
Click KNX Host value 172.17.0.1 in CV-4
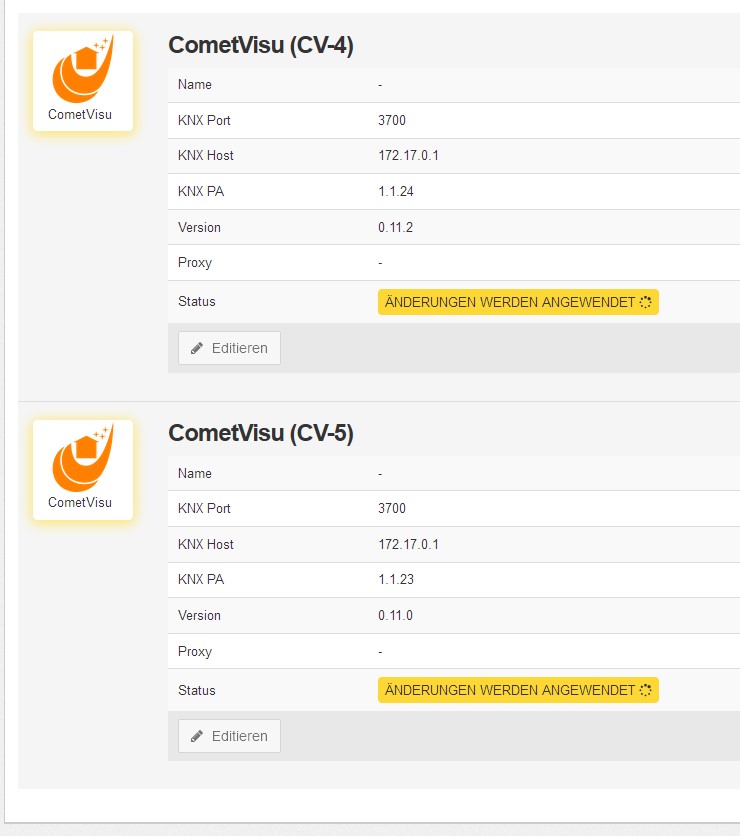pyautogui.click(x=408, y=156)
